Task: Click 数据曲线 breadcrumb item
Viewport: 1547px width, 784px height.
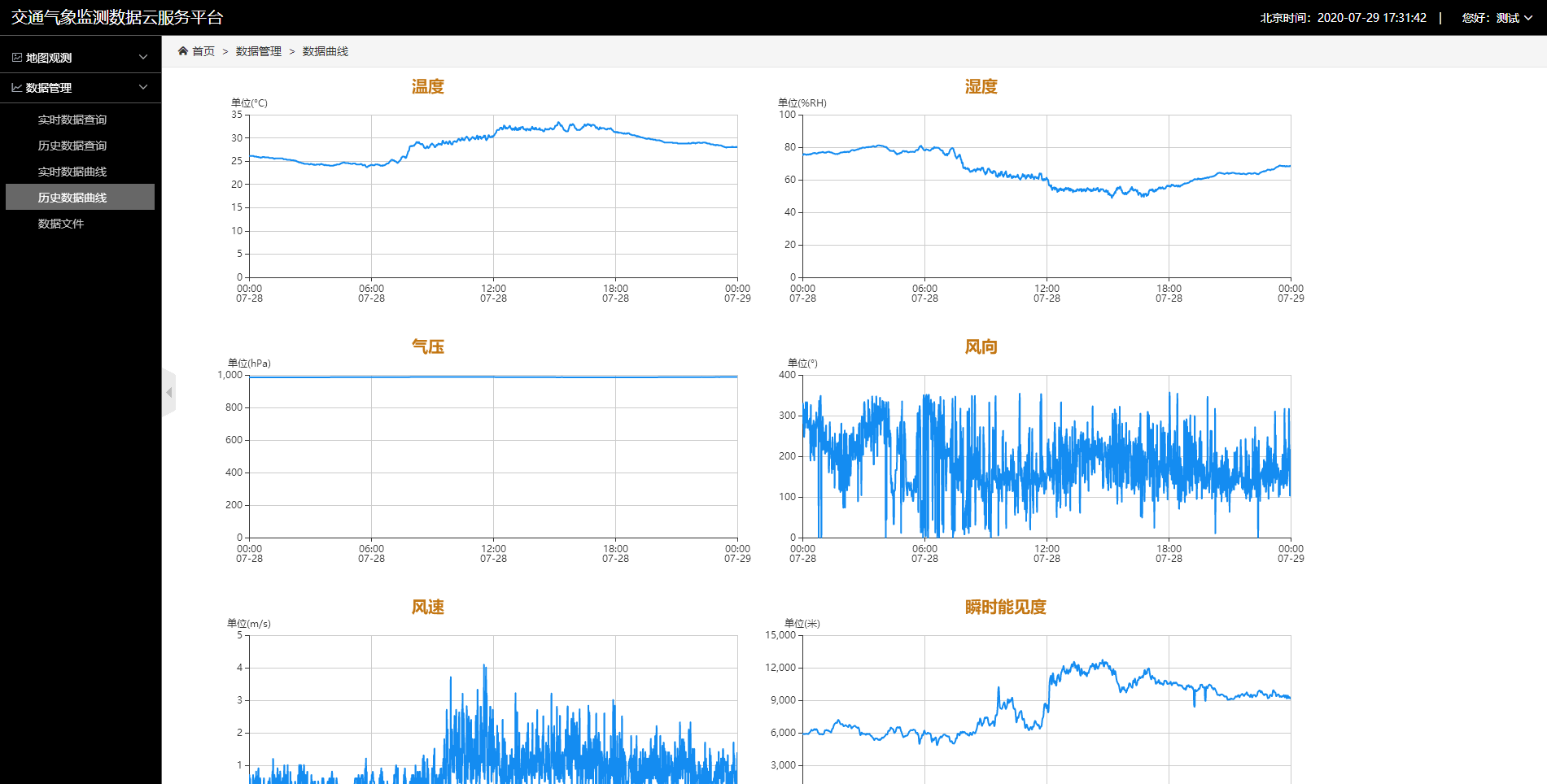Action: click(x=326, y=51)
